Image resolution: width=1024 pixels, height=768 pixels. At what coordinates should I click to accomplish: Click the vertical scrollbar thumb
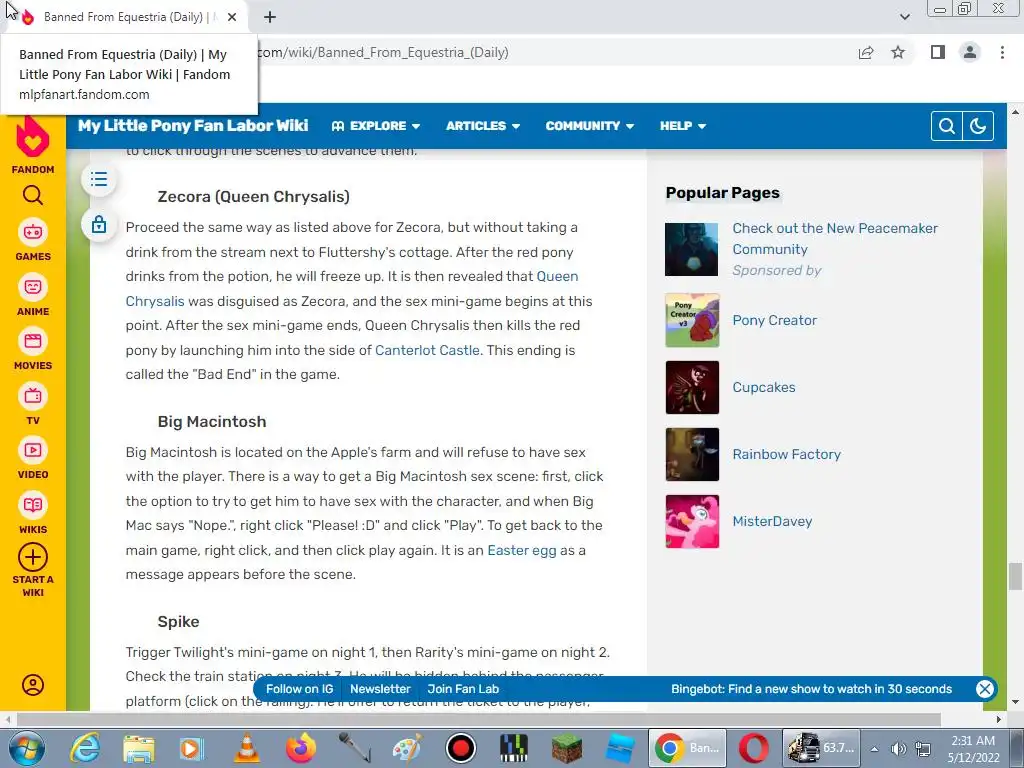pos(1015,577)
